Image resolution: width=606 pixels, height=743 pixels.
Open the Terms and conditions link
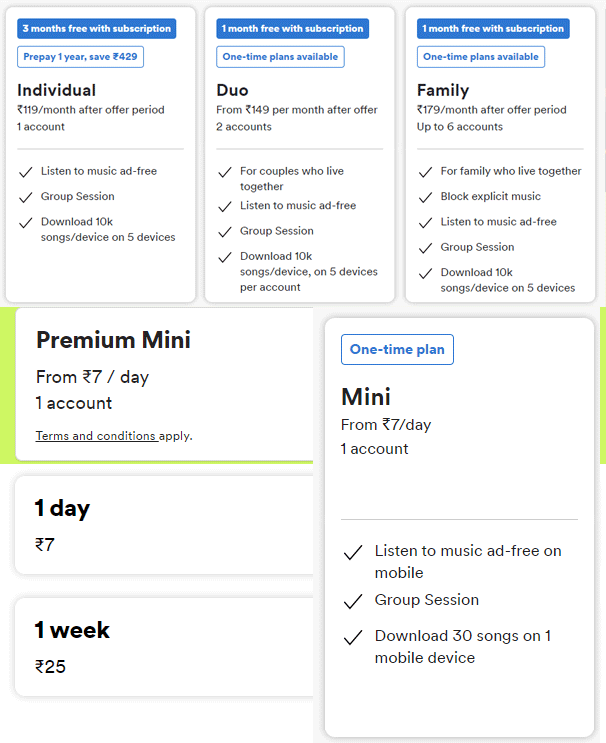pos(96,436)
